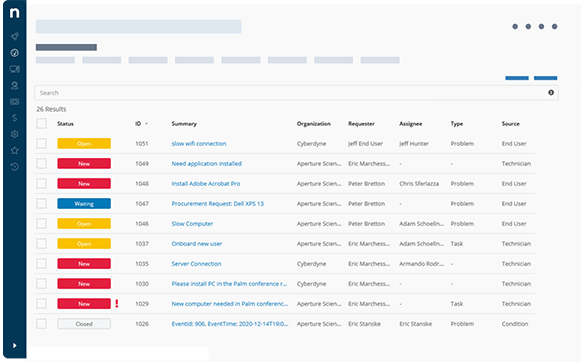
Task: Open the 'Onboard new user' ticket
Action: 197,244
